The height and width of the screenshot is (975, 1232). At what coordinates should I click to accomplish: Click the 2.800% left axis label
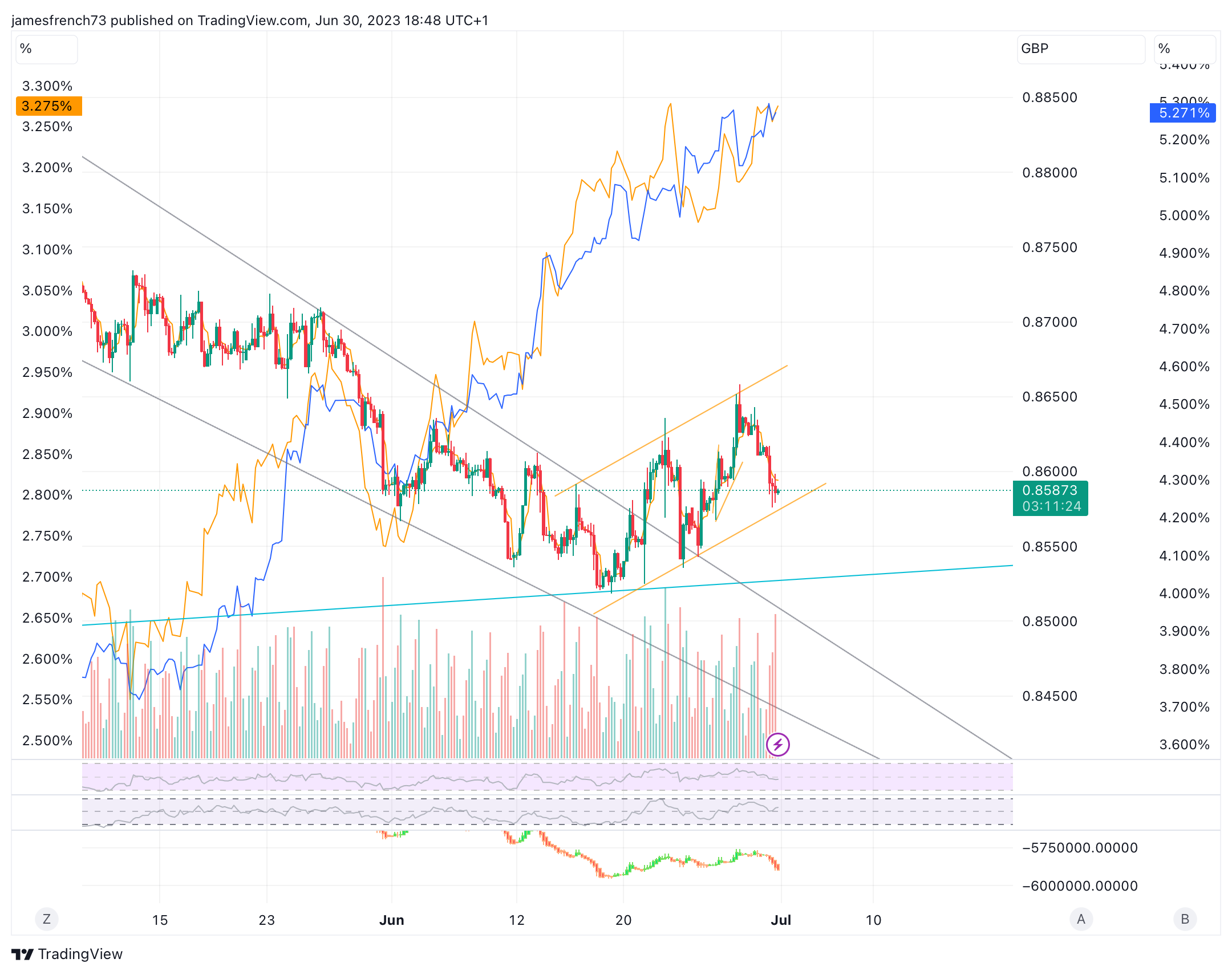47,495
